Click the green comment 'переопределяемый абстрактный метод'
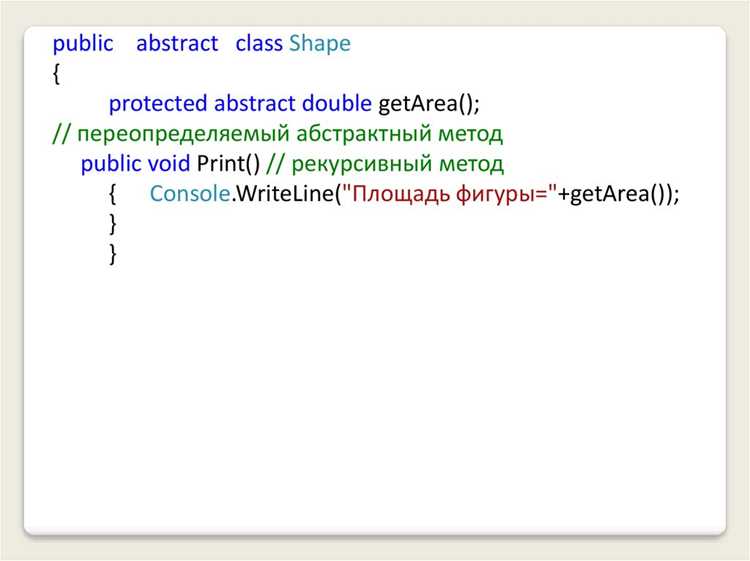The height and width of the screenshot is (561, 750). (290, 134)
